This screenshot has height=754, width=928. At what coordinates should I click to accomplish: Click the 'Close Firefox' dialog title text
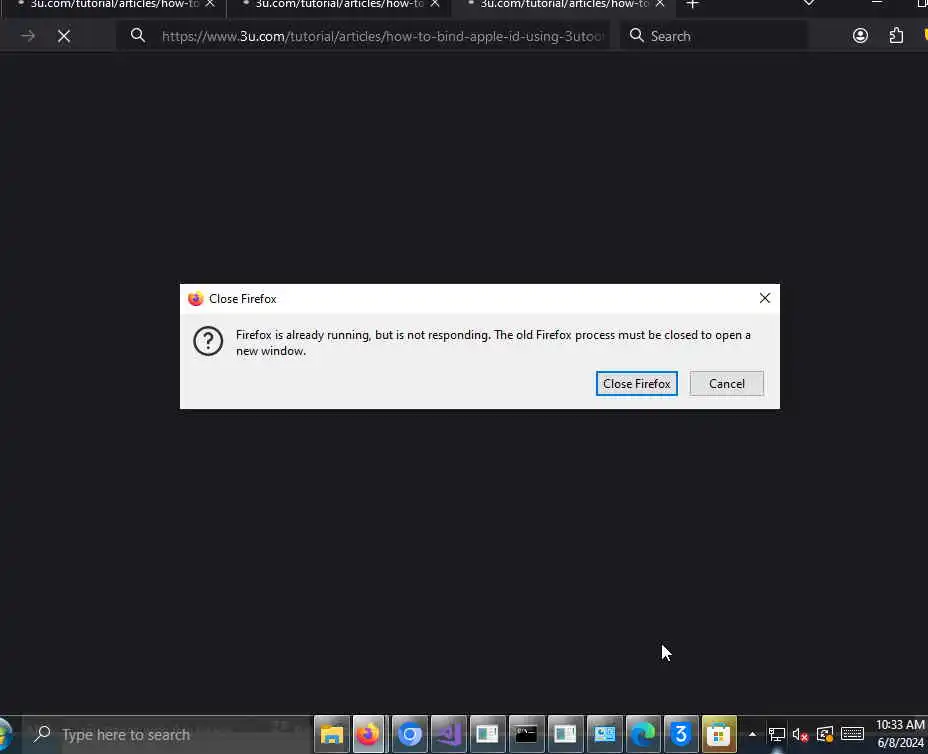pos(243,299)
